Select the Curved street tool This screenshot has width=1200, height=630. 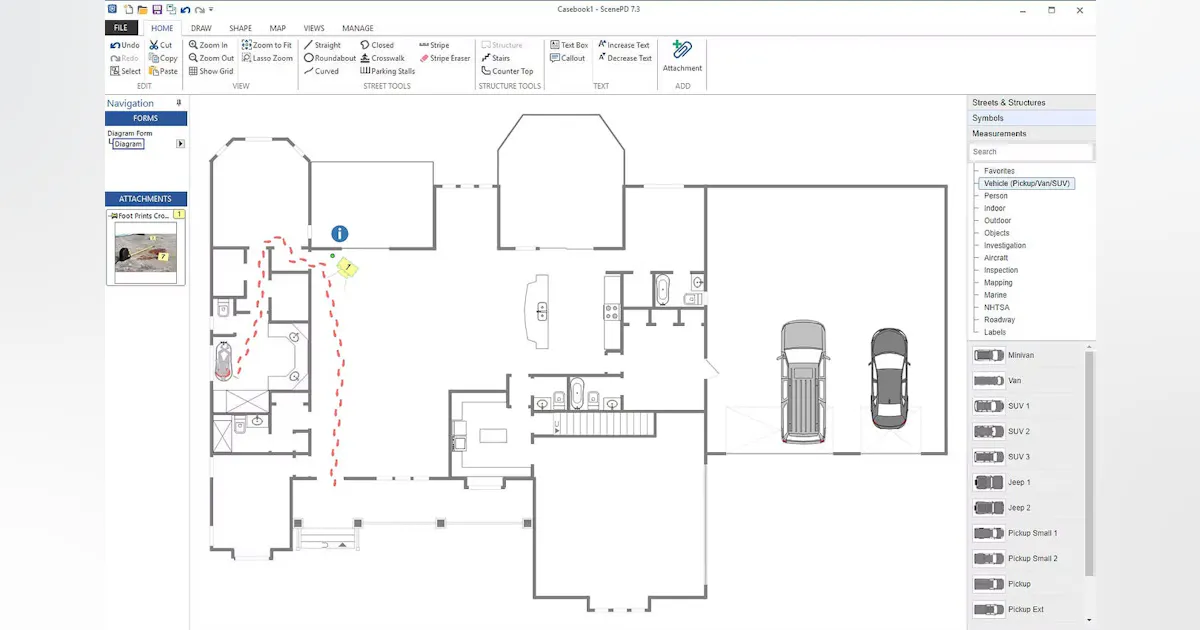click(x=321, y=71)
